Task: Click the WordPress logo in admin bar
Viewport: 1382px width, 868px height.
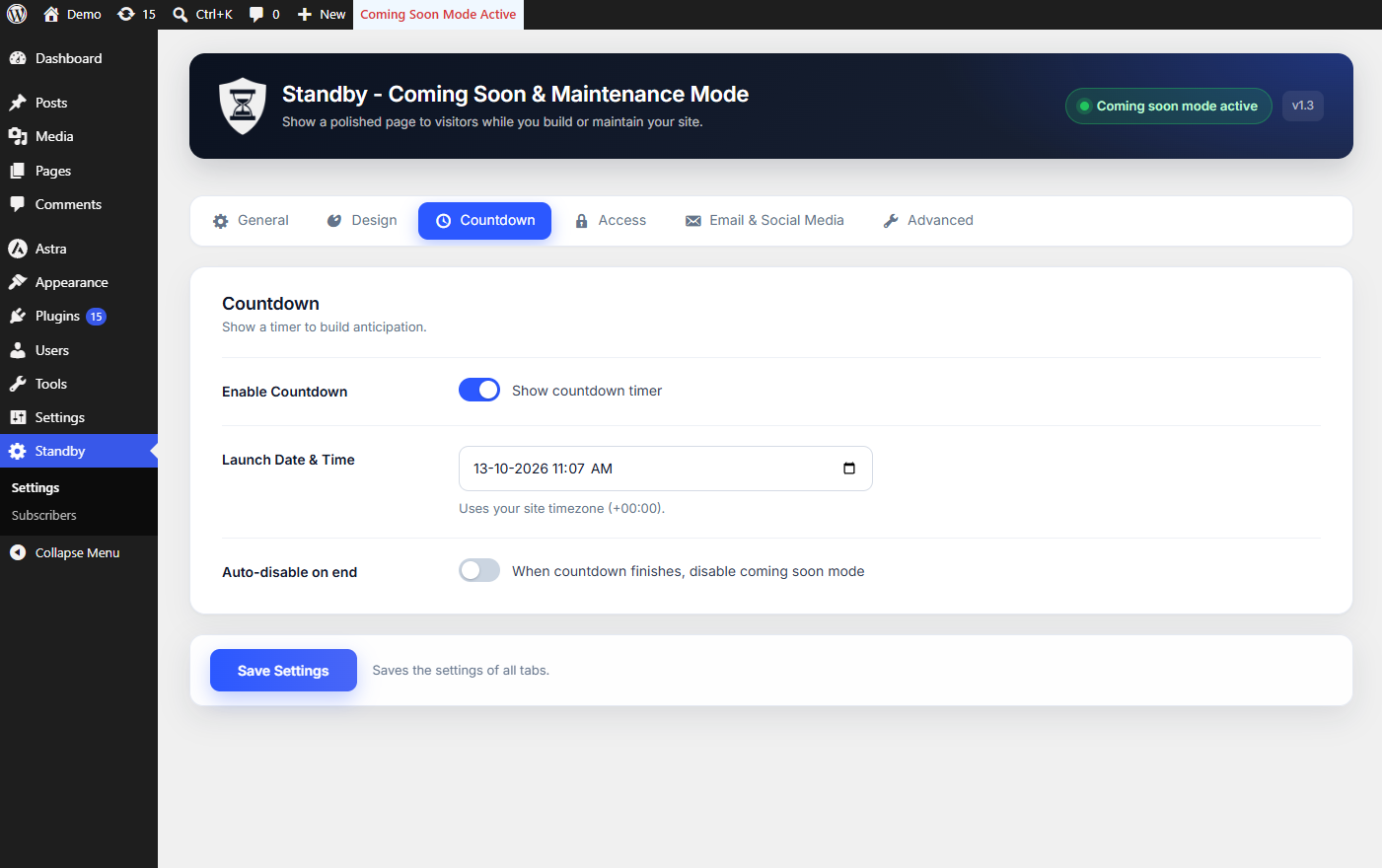Action: [17, 15]
